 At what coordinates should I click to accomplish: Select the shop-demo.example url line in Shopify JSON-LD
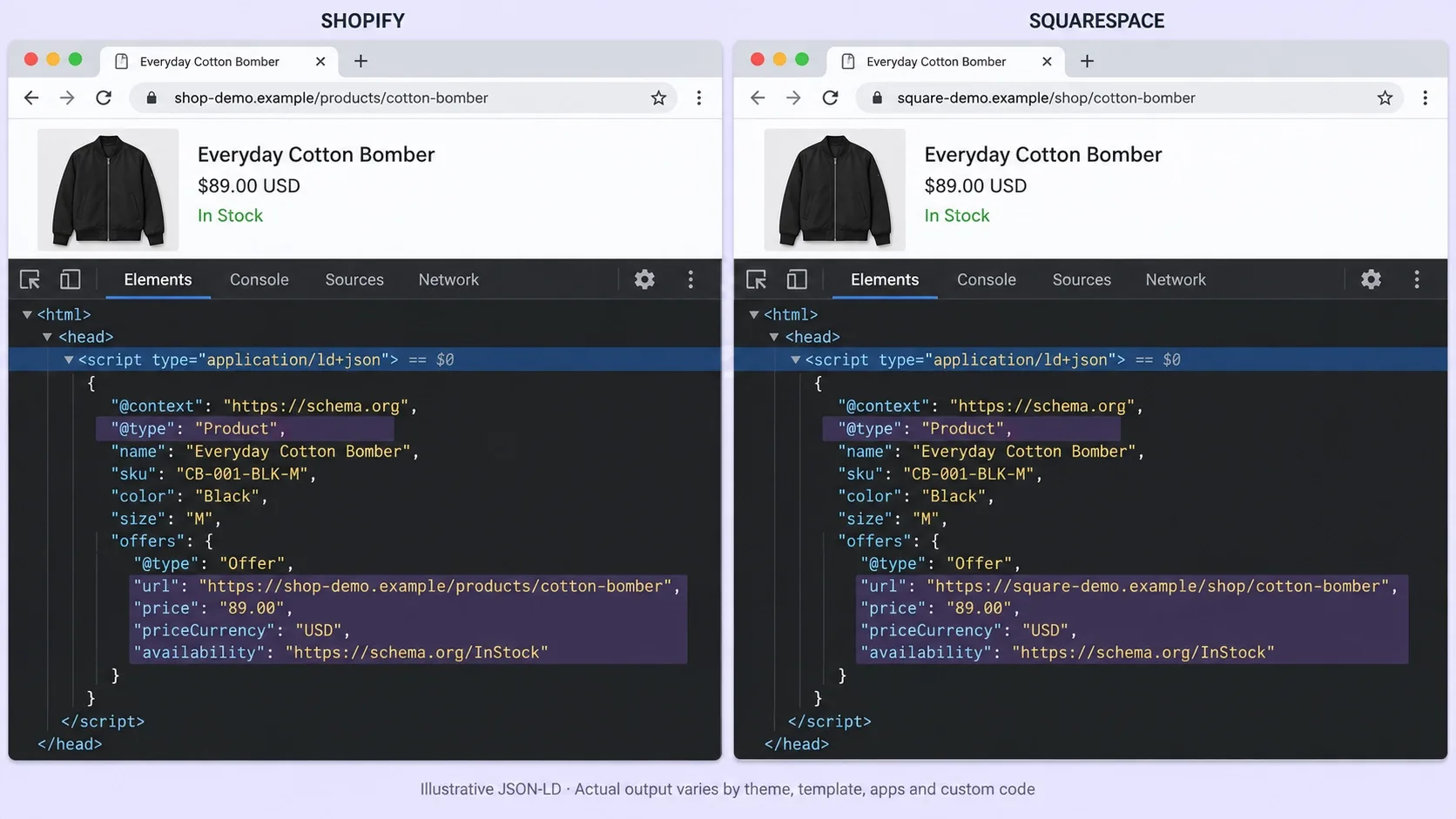408,586
